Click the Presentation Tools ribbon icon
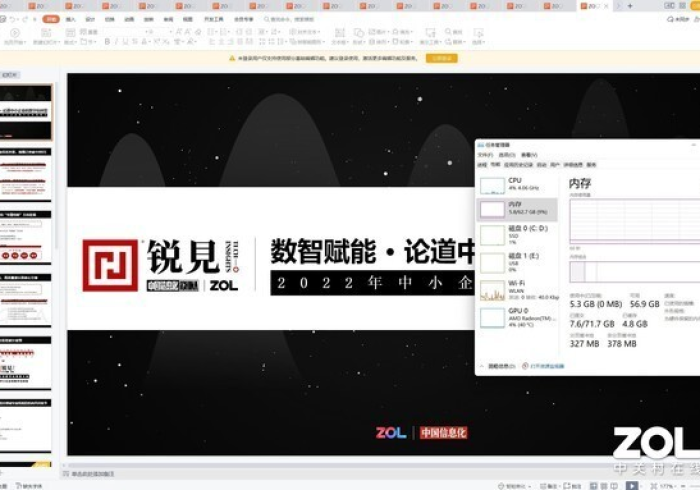700x490 pixels. click(x=430, y=33)
